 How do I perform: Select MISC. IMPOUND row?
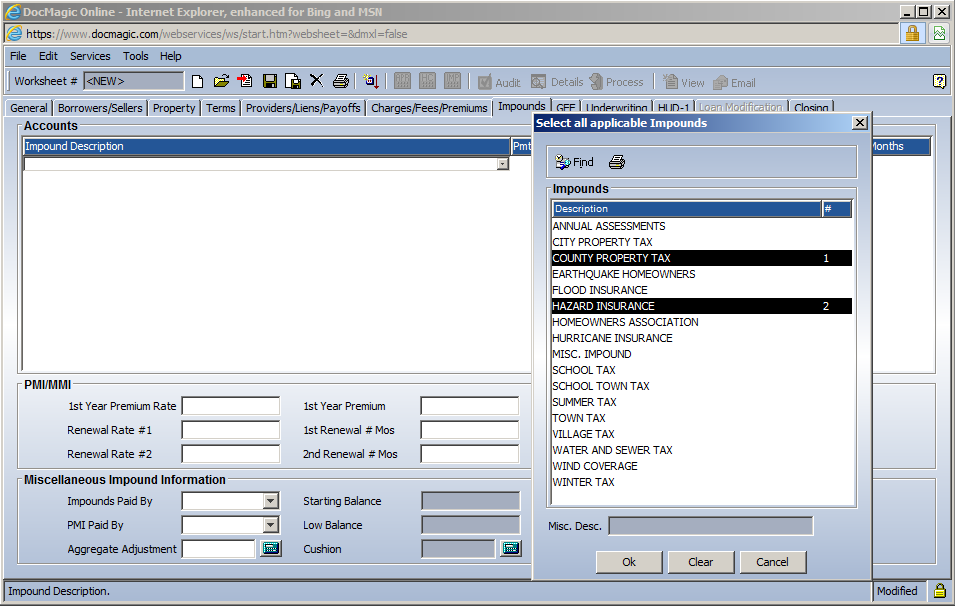point(702,354)
